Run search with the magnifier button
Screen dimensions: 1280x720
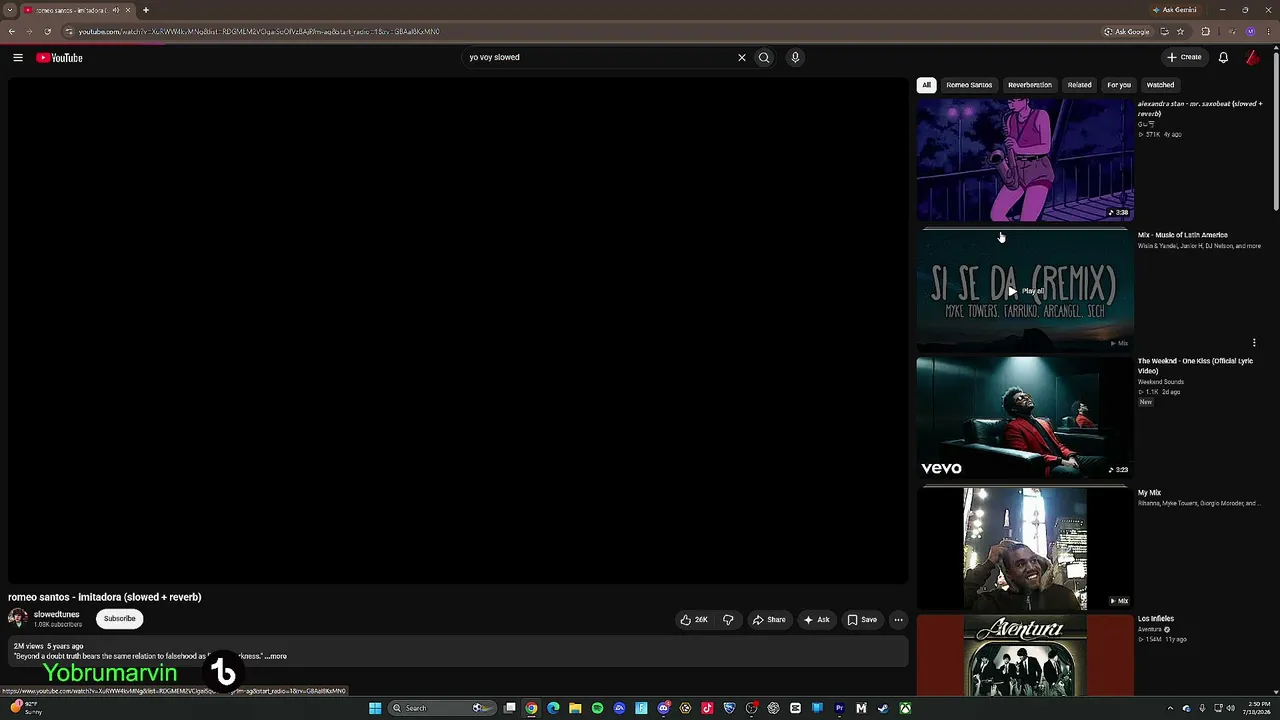764,58
